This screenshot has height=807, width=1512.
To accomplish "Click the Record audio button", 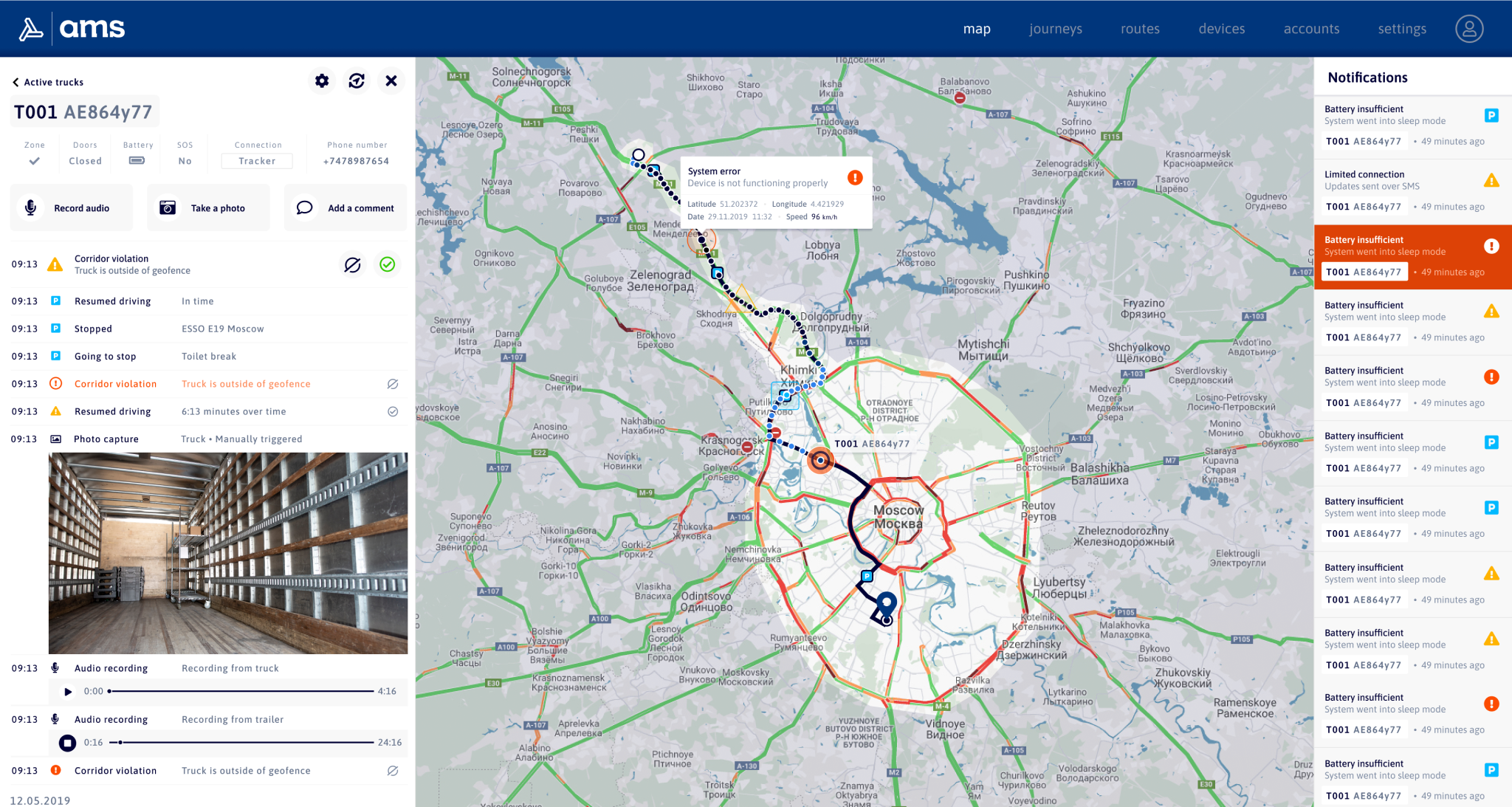I will [x=72, y=208].
